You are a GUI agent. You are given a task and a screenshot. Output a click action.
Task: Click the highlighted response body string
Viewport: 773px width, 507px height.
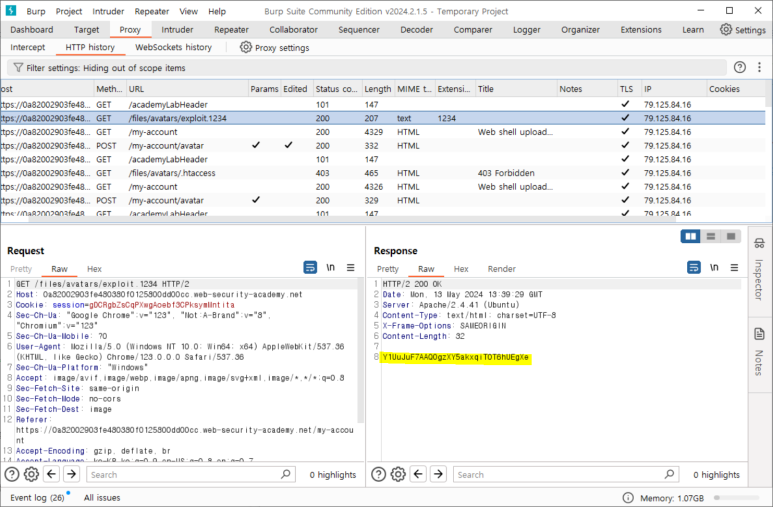point(456,357)
